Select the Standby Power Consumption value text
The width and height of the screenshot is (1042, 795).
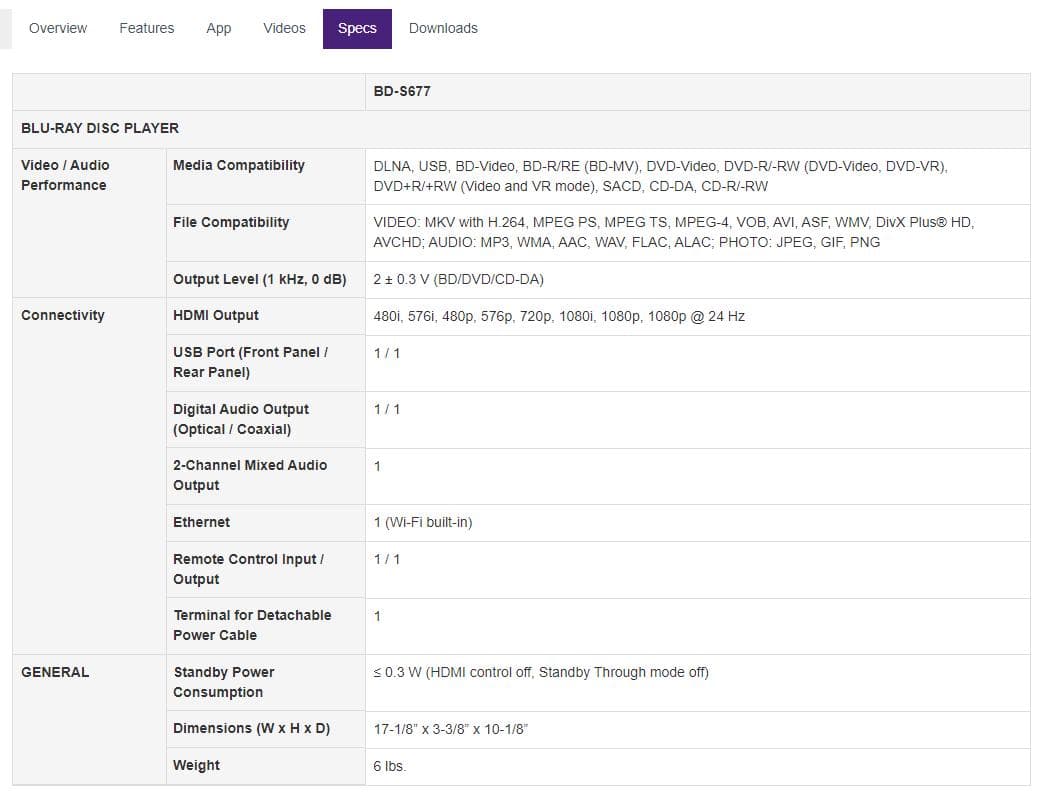point(541,672)
